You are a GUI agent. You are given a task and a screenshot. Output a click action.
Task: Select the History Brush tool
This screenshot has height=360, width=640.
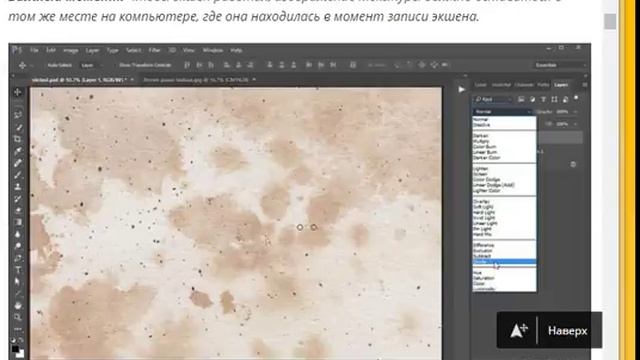pyautogui.click(x=18, y=198)
